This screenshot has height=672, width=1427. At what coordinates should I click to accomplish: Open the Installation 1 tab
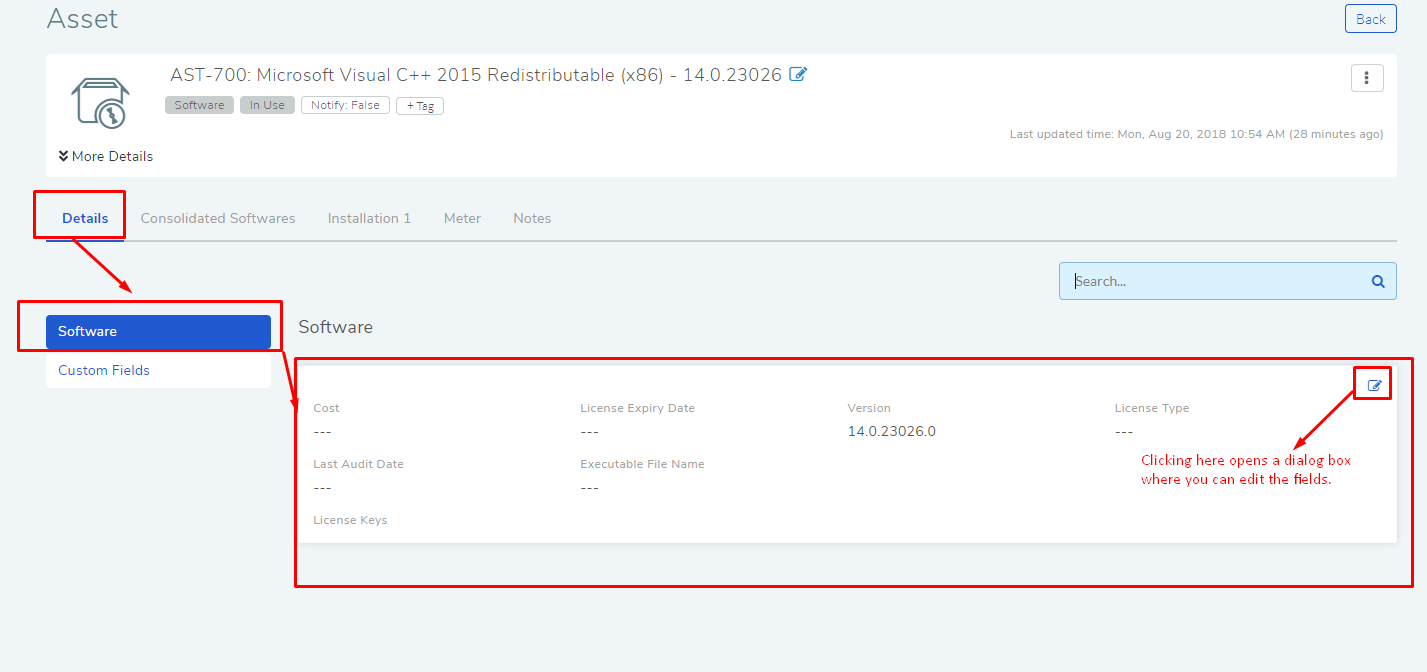[369, 218]
